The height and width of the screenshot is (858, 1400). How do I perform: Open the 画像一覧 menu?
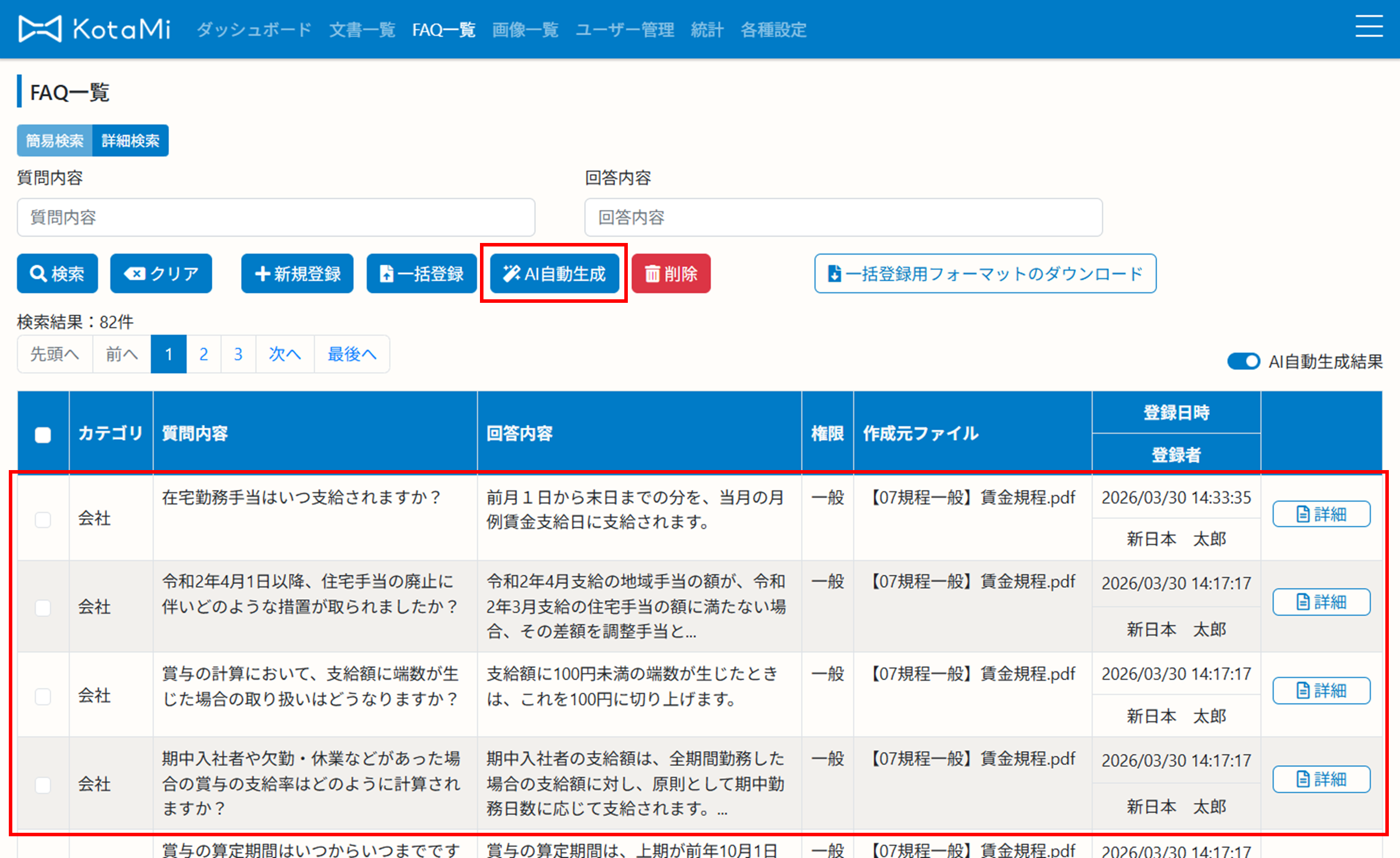point(525,29)
